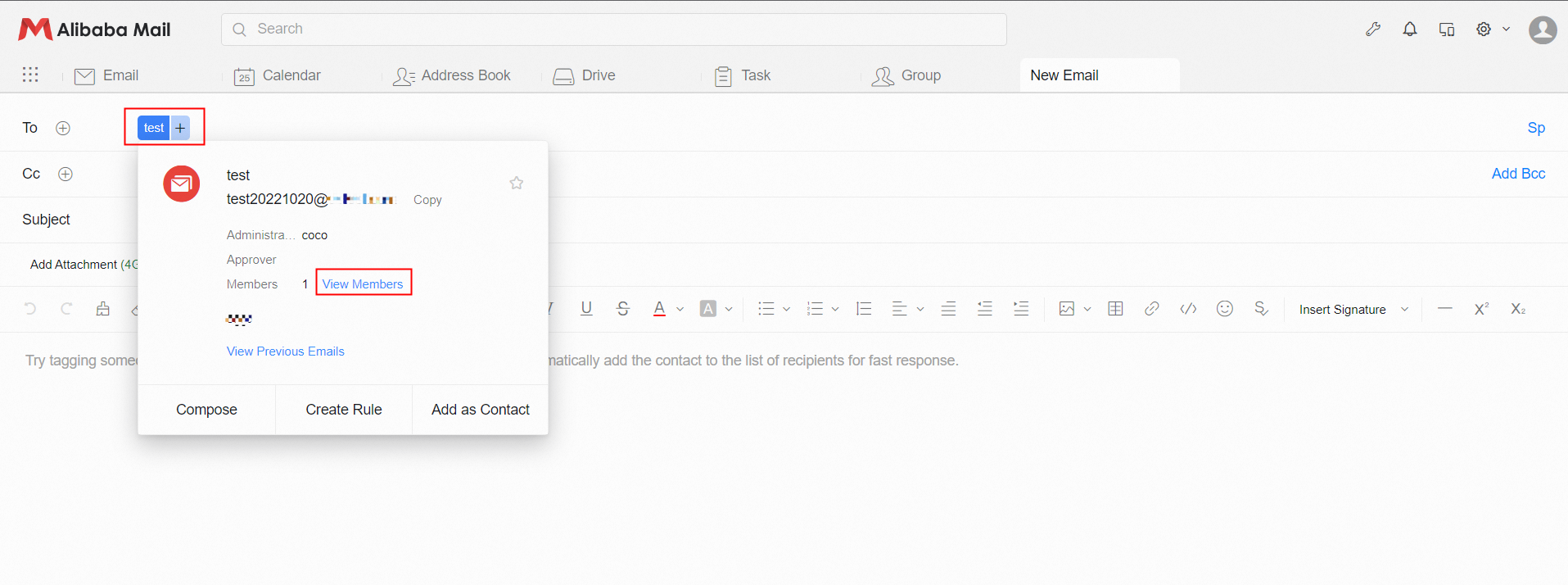The image size is (1568, 585).
Task: Apply the red font color
Action: 659,309
